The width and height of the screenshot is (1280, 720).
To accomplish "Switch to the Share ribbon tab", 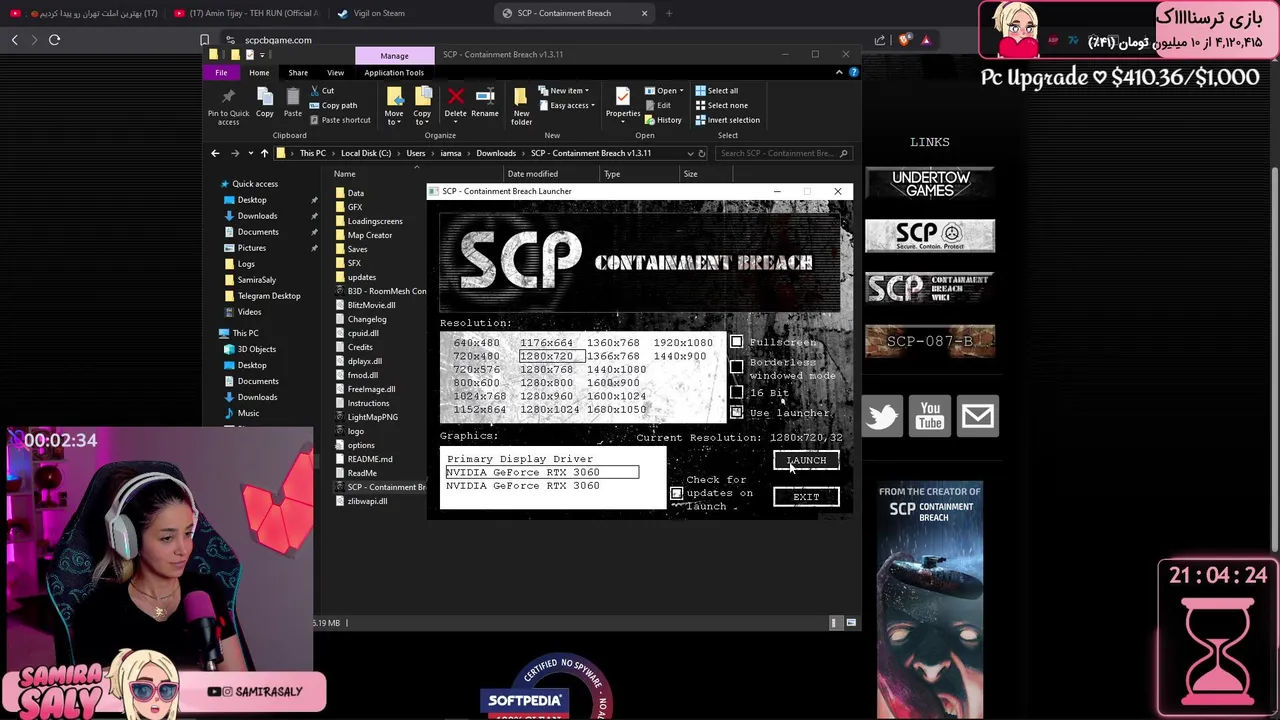I will click(x=298, y=72).
